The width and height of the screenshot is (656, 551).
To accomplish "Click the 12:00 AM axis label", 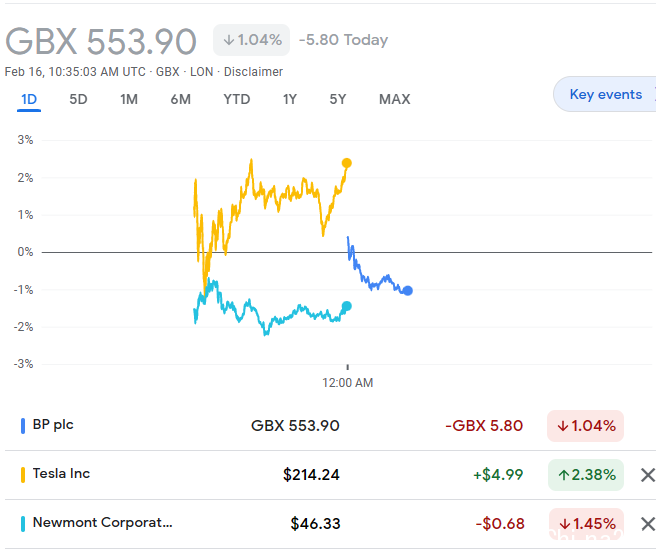I will click(x=348, y=383).
